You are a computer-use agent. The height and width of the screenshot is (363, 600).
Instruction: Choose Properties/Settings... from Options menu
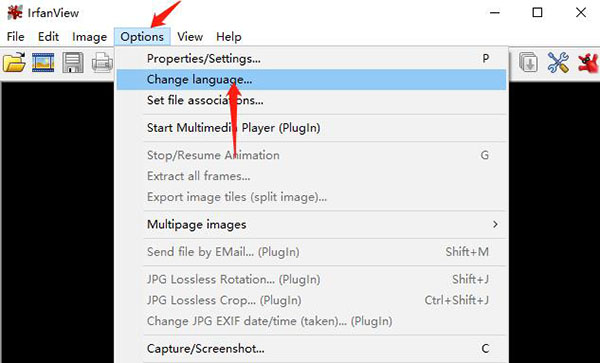pyautogui.click(x=311, y=59)
